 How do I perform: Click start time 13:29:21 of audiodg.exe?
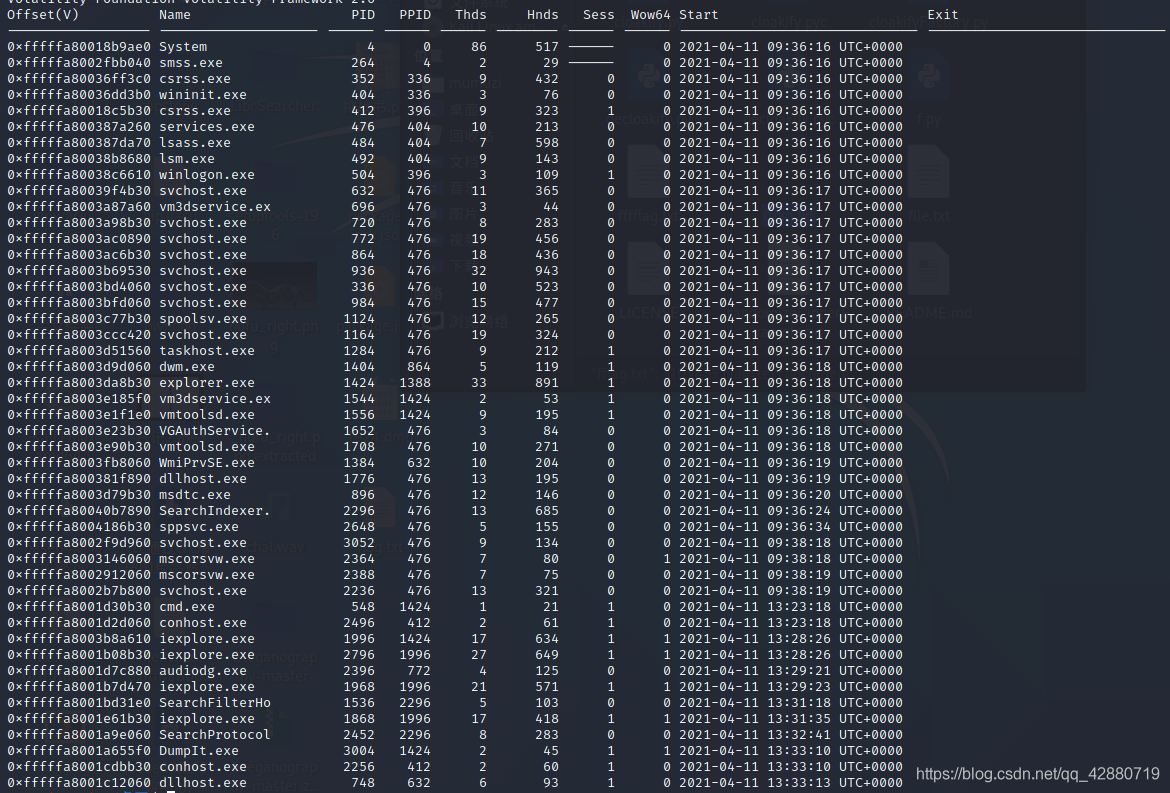point(799,671)
